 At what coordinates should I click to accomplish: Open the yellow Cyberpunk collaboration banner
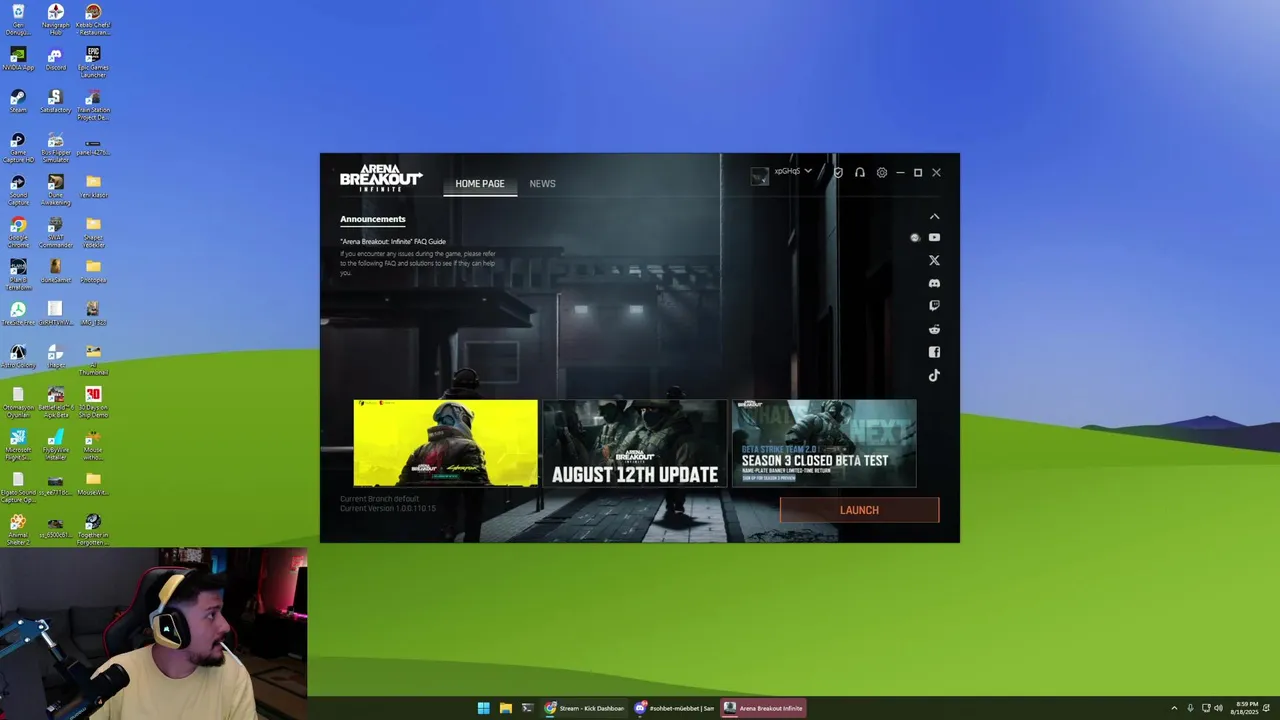click(x=445, y=443)
